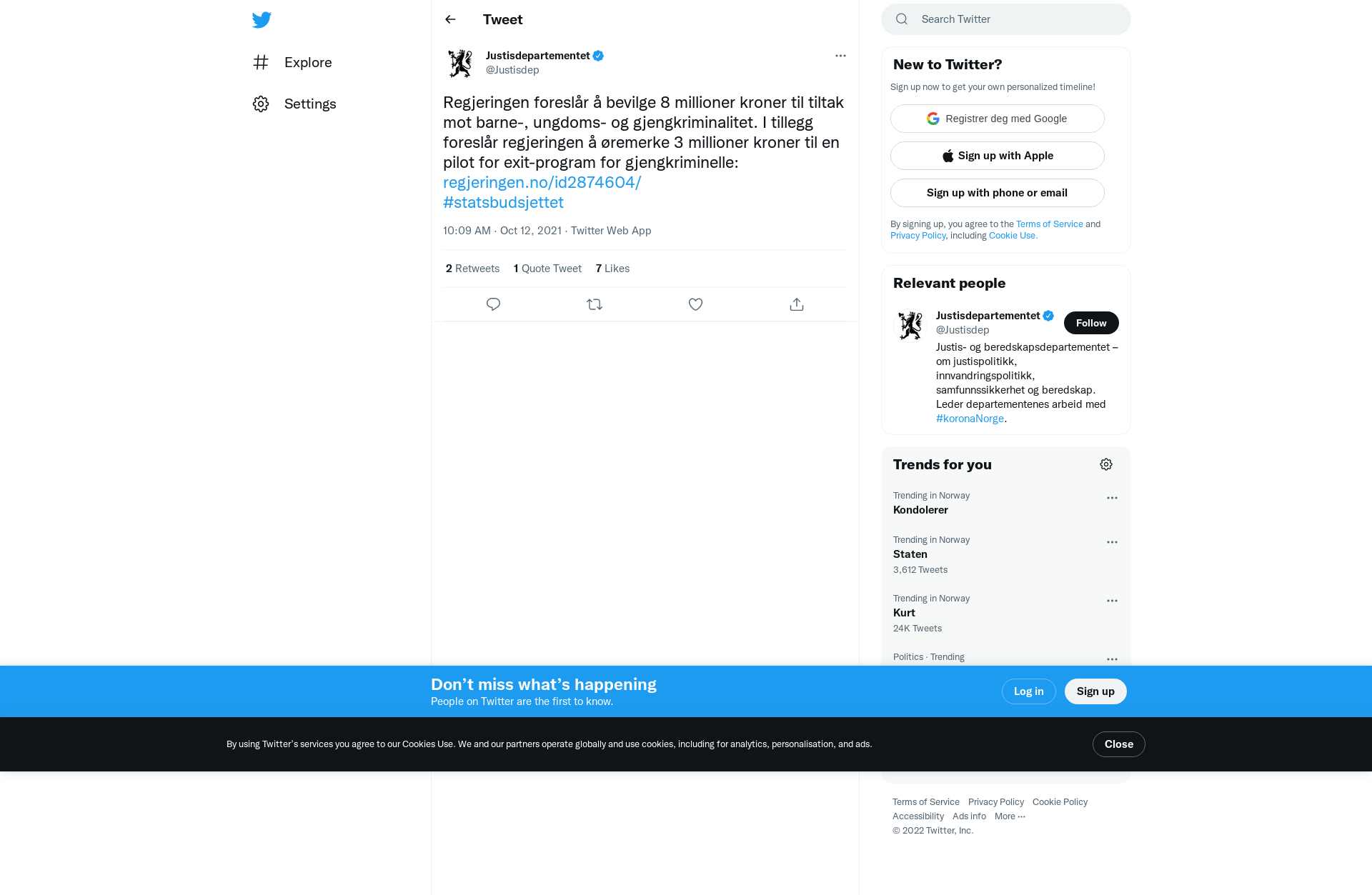Expand options for the Staten trend
The image size is (1372, 895).
[x=1112, y=542]
